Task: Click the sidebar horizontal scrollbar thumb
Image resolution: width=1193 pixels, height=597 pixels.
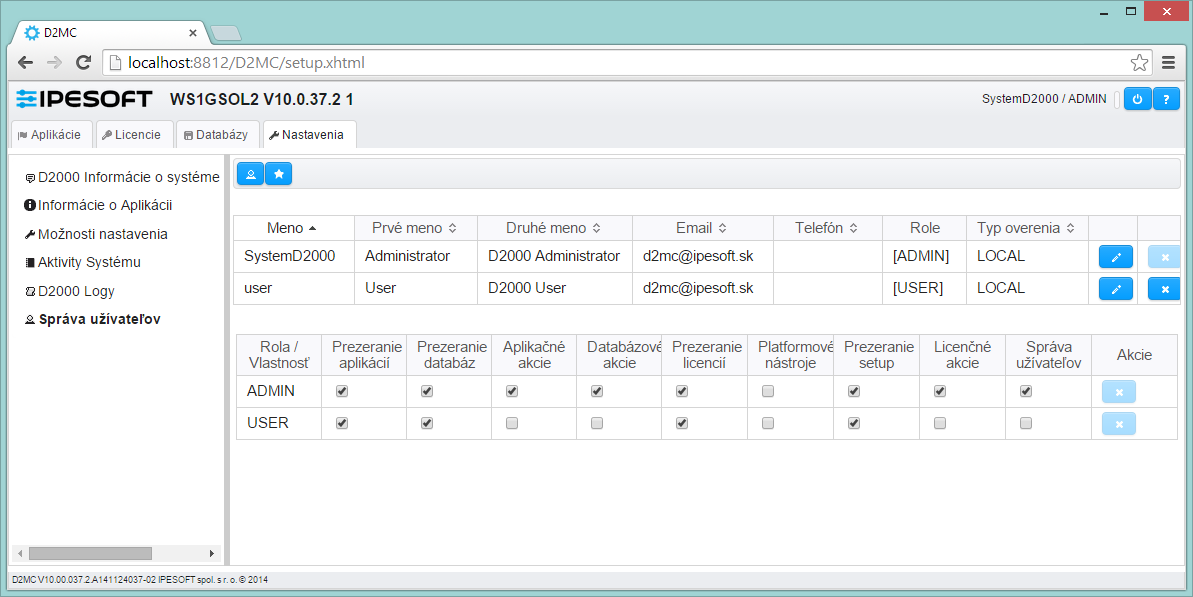Action: (x=90, y=553)
